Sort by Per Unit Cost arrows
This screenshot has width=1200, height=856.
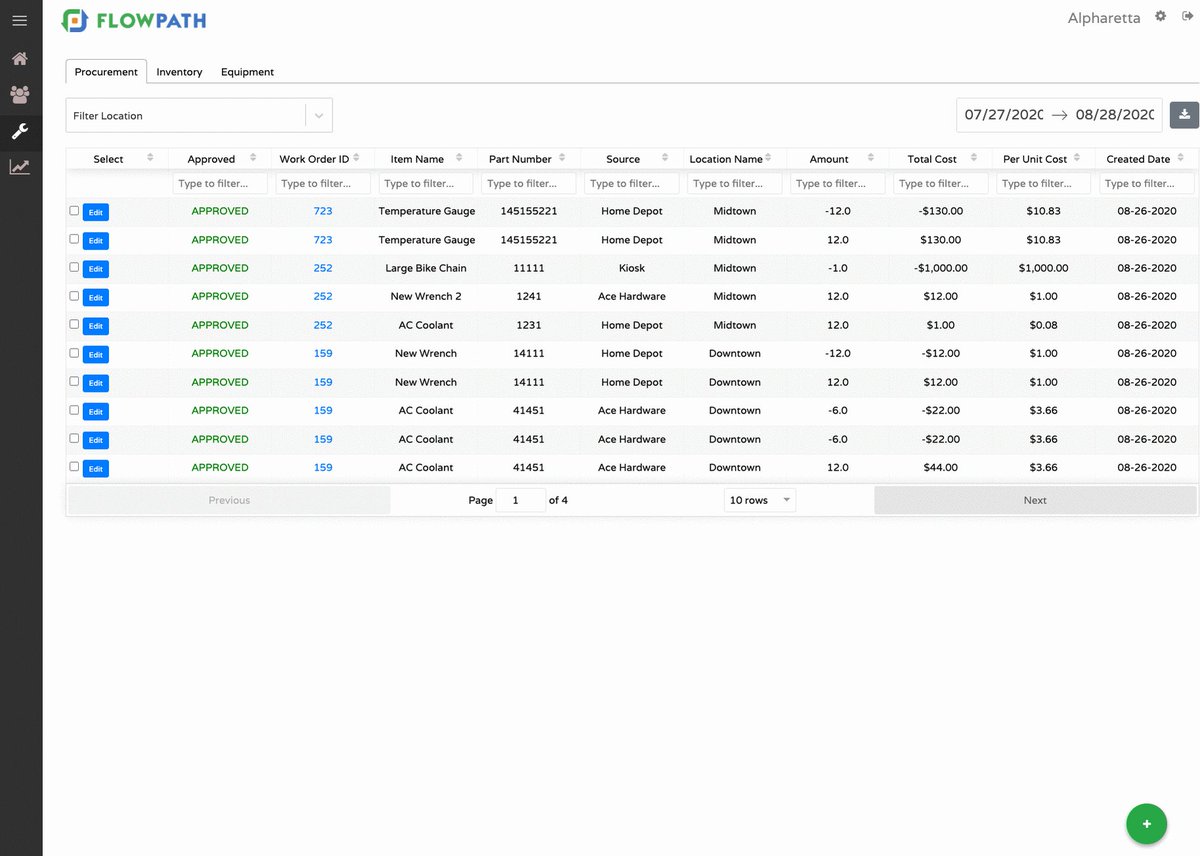(1077, 158)
